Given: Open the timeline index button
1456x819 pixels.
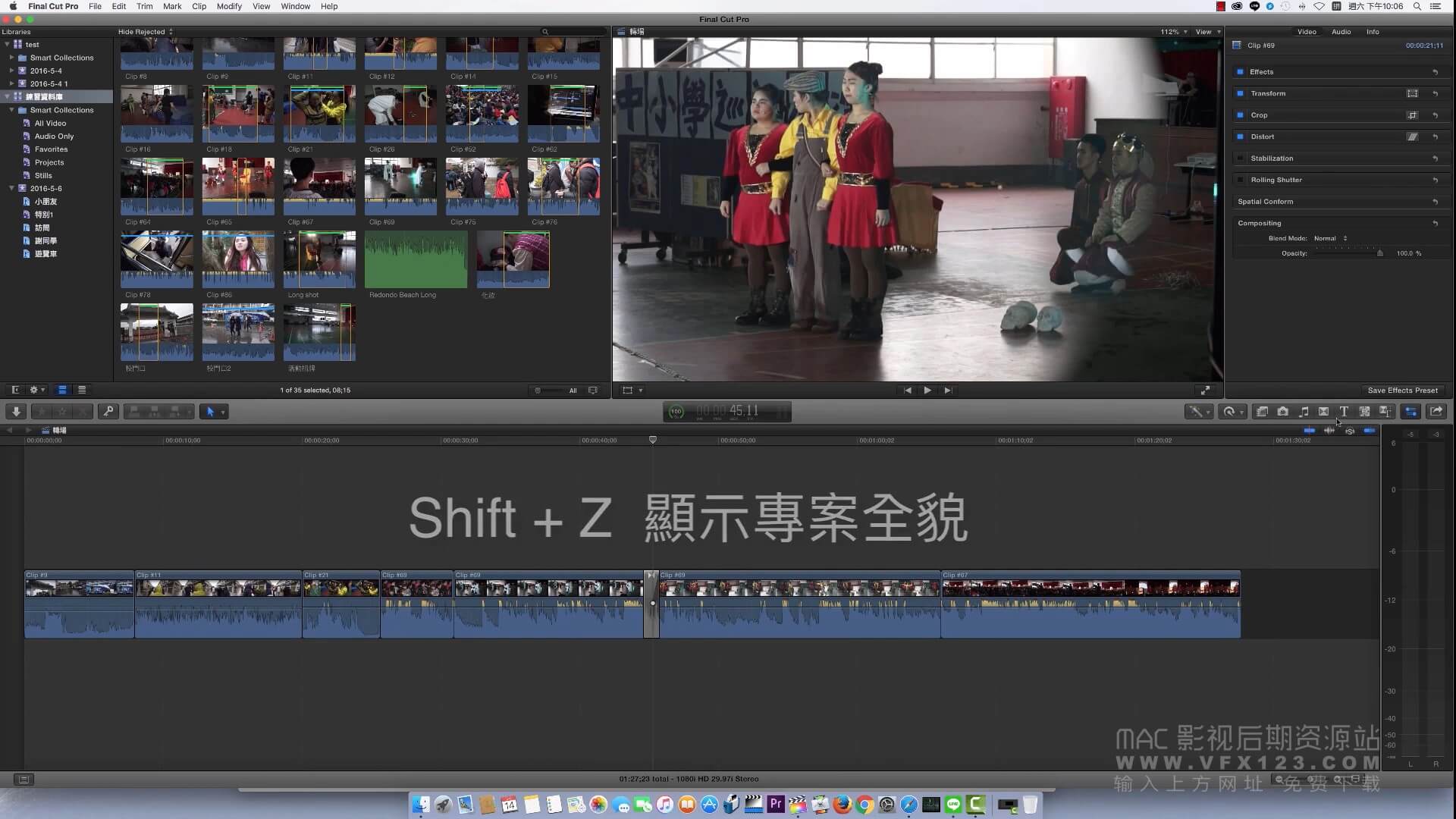Looking at the screenshot, I should (x=24, y=779).
